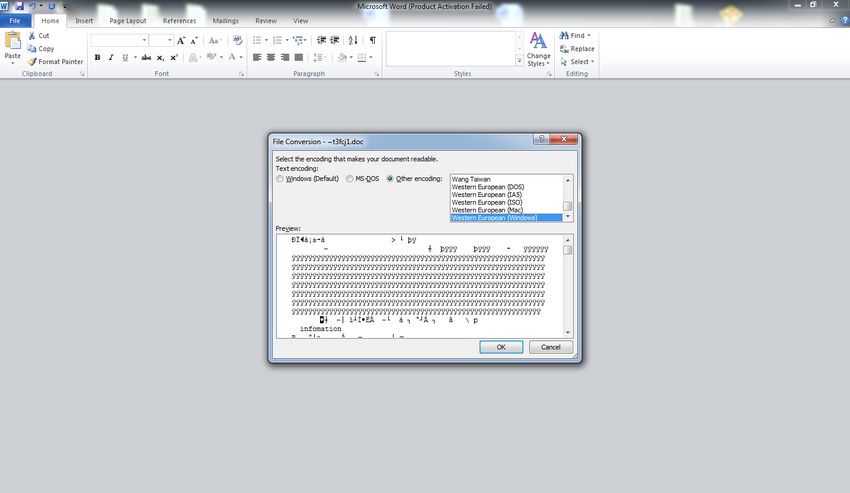Apply Strikethrough formatting
Image resolution: width=850 pixels, height=493 pixels.
146,57
